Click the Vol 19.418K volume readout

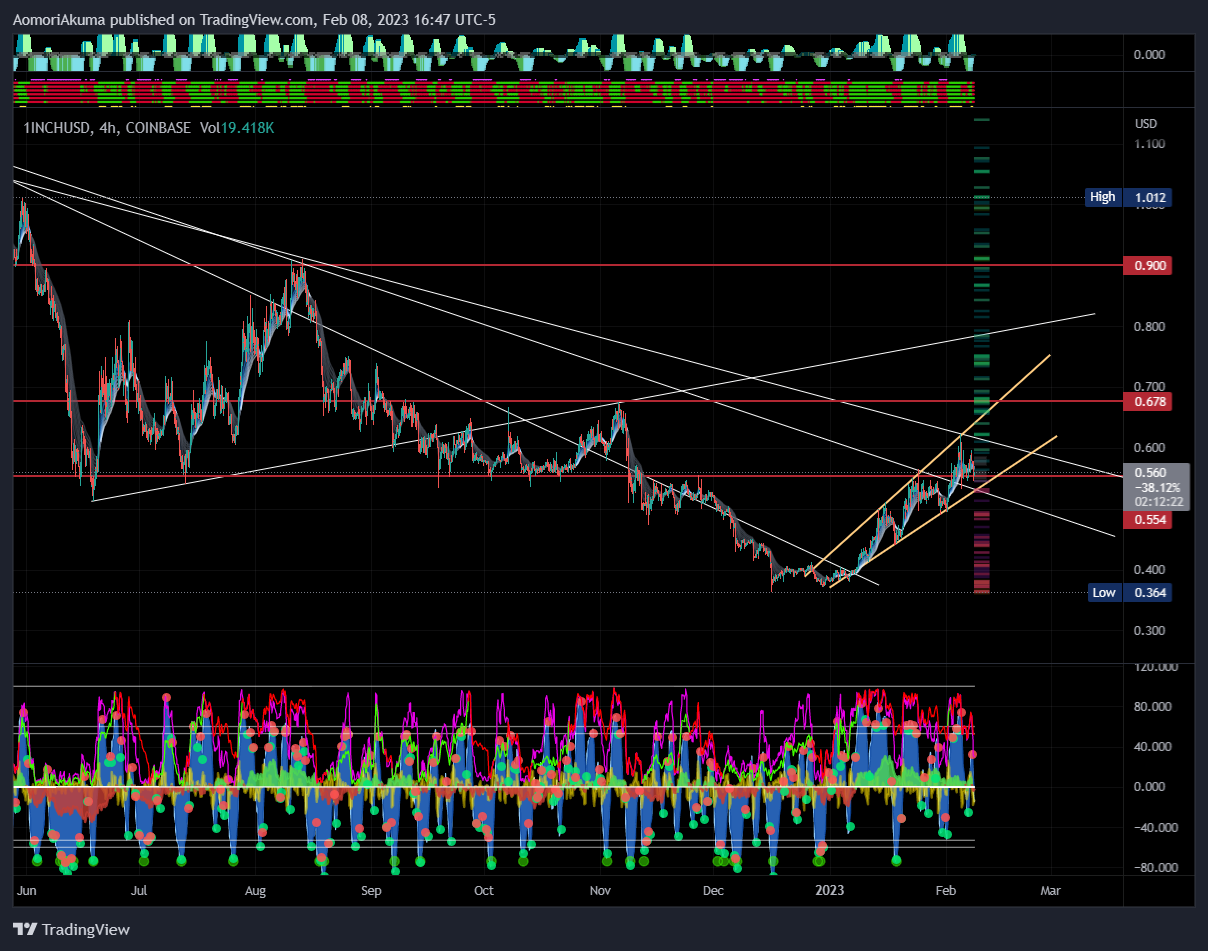click(237, 128)
